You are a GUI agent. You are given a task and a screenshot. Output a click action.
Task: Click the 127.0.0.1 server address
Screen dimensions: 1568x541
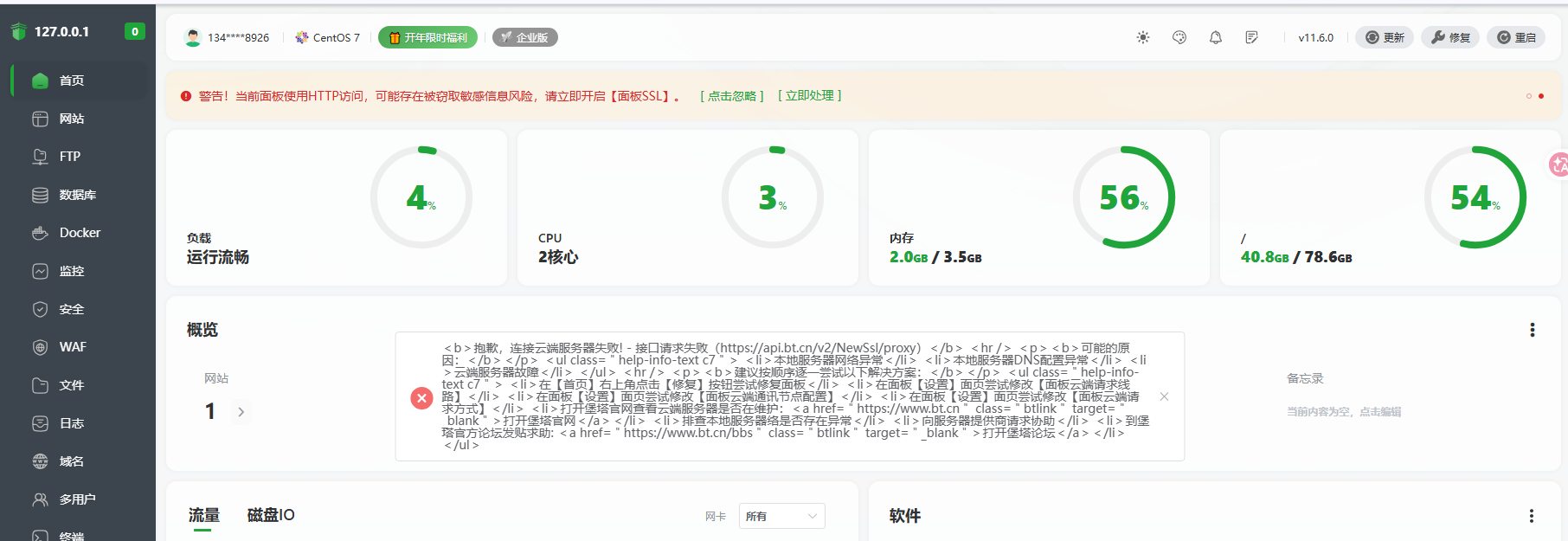click(x=61, y=31)
